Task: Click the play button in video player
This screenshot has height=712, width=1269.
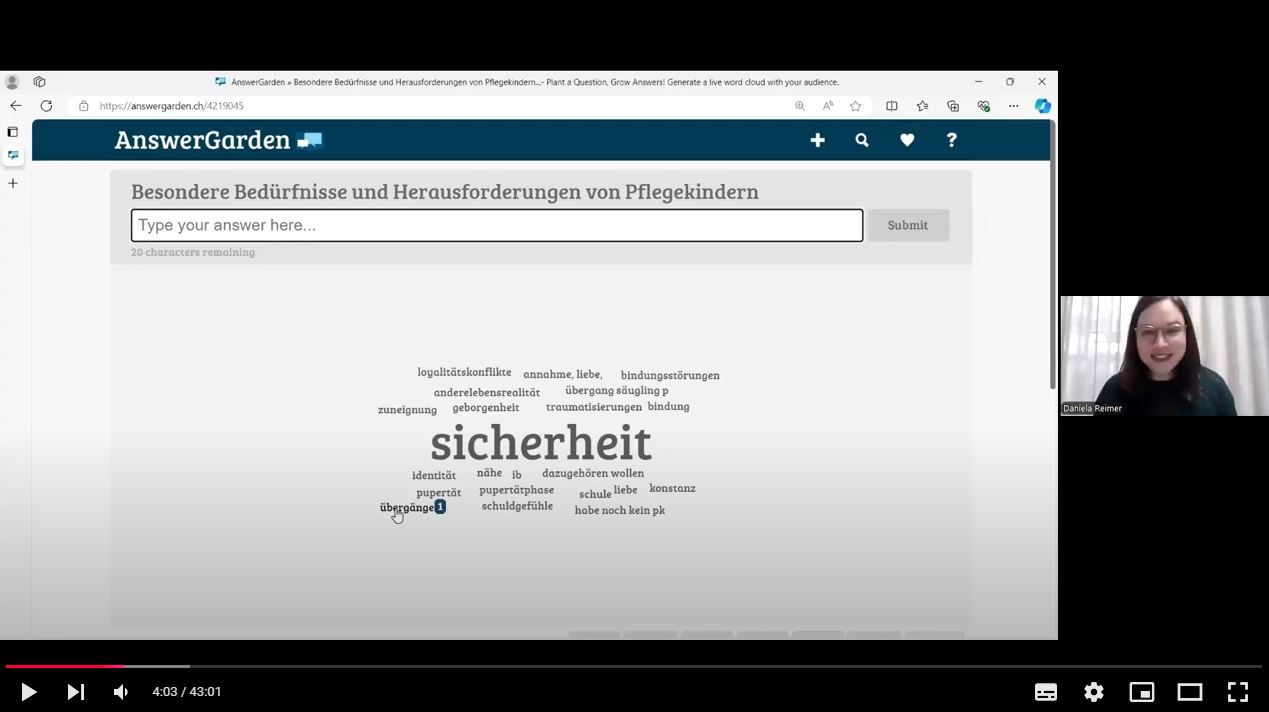Action: click(28, 692)
